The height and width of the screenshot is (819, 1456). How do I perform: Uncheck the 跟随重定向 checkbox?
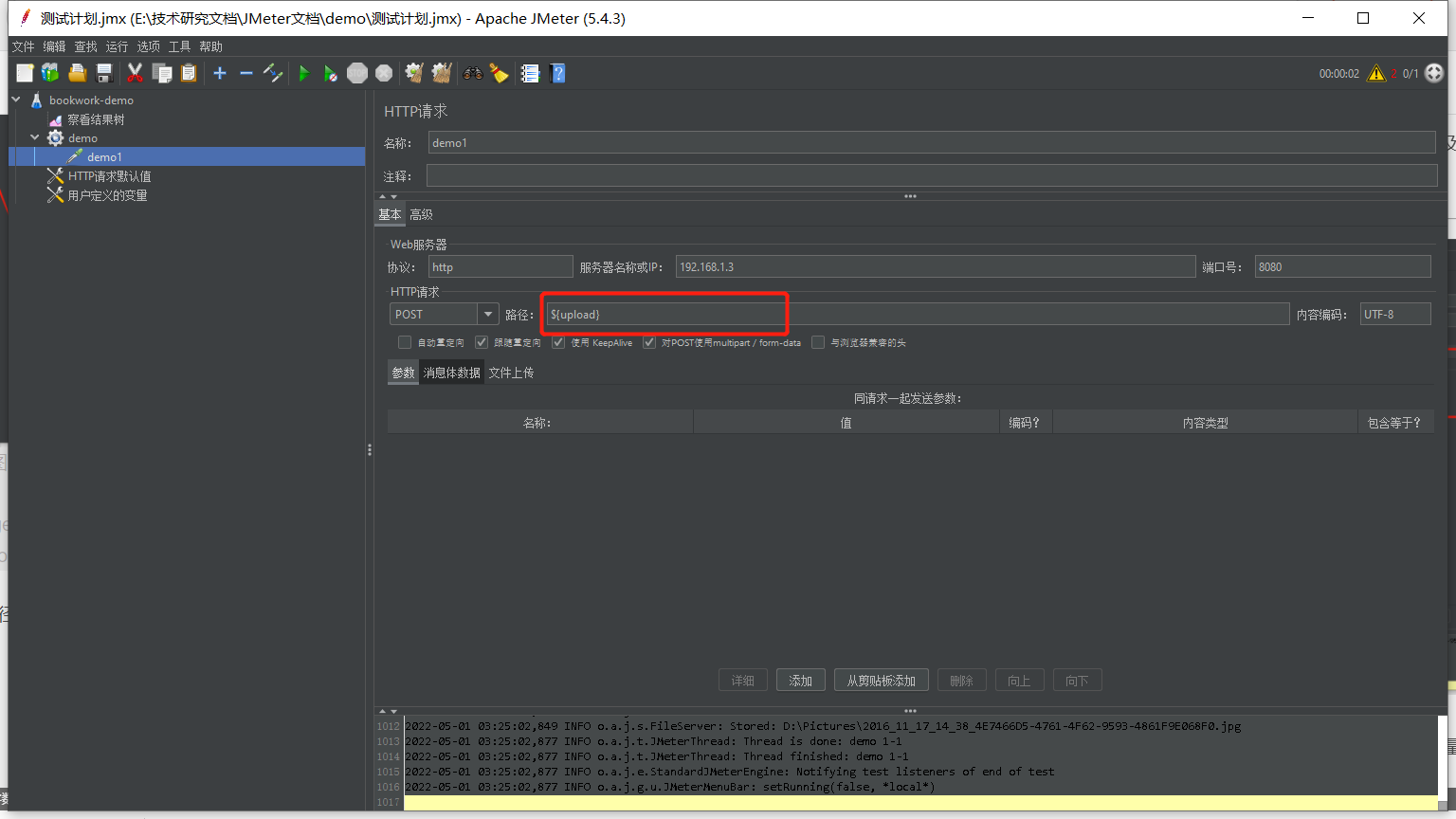[482, 342]
